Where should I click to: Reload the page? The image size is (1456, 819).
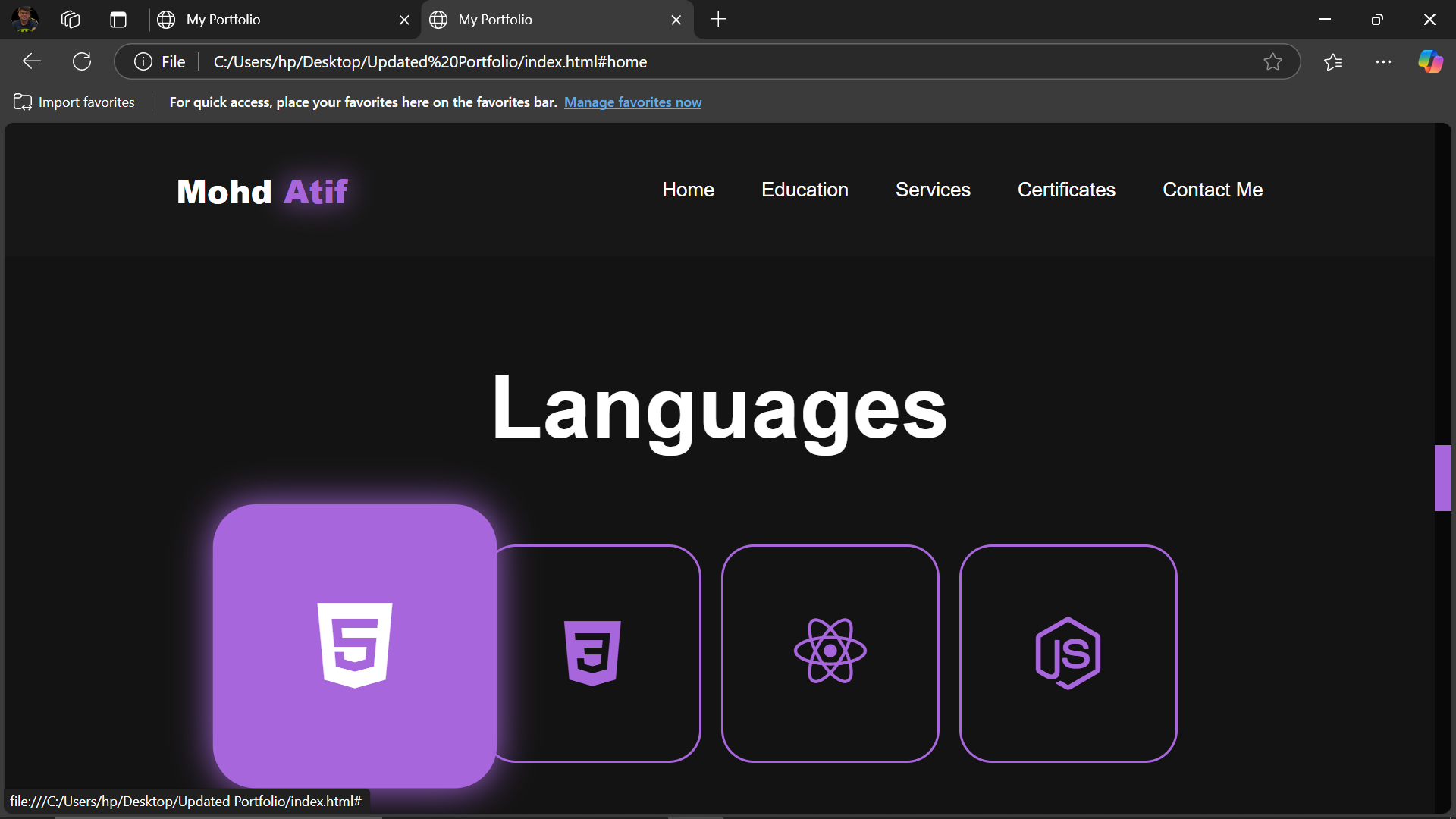pos(82,61)
